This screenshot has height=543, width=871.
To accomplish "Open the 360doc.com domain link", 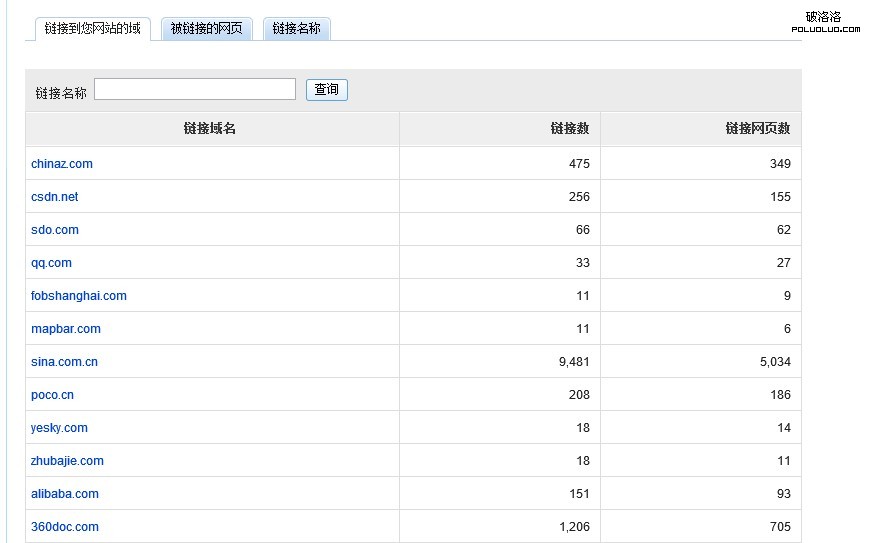I will (x=65, y=527).
